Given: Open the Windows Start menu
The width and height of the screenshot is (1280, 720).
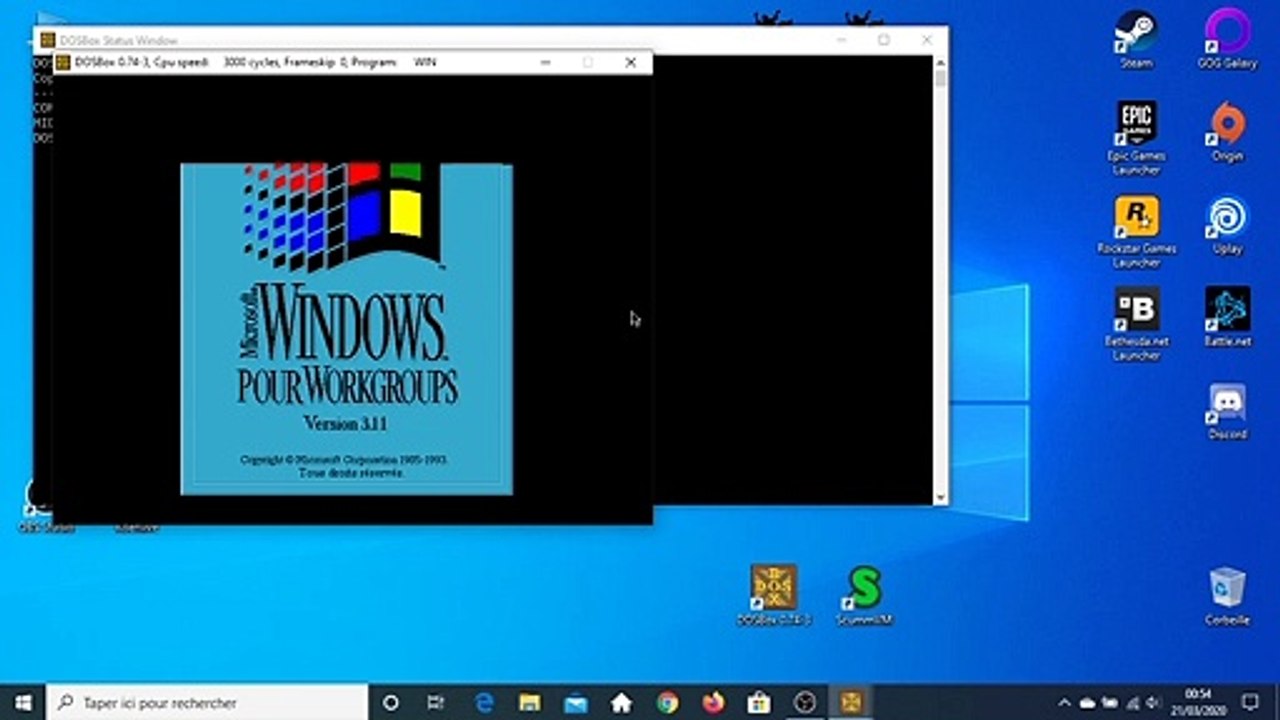Looking at the screenshot, I should pyautogui.click(x=23, y=702).
